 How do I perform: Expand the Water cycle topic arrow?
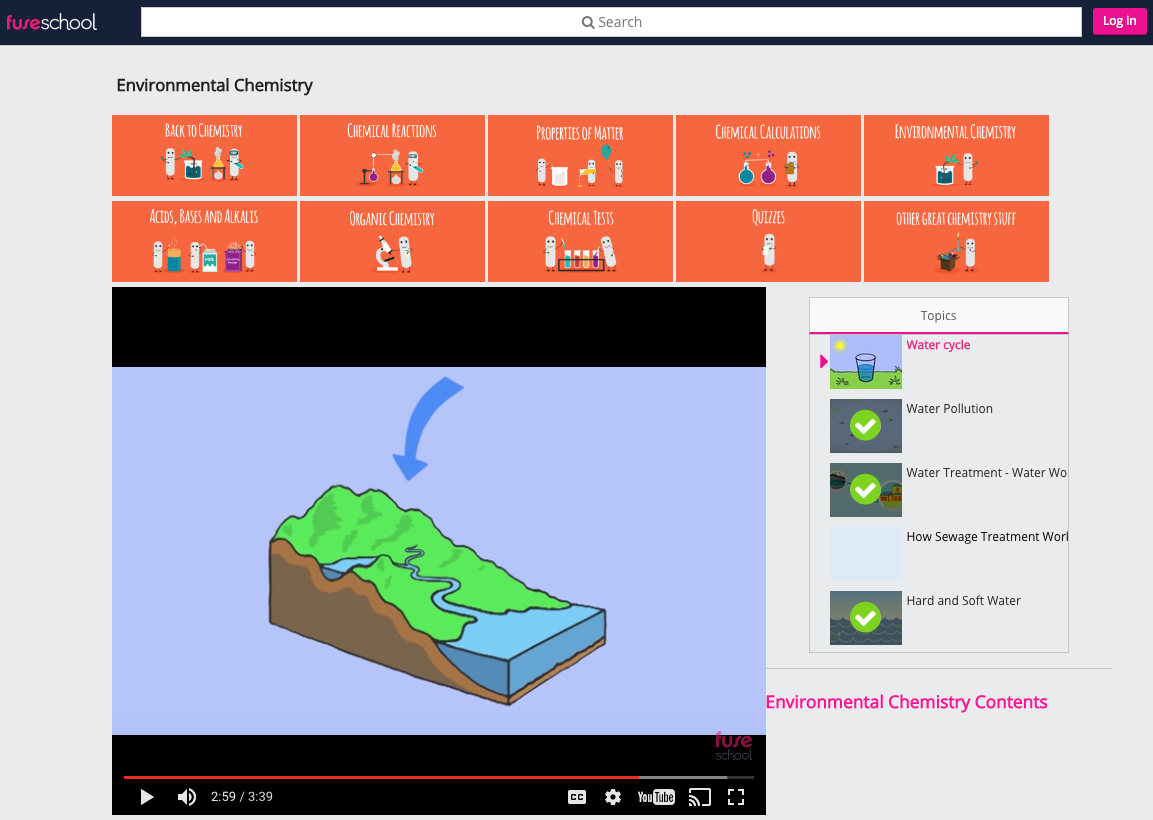[x=823, y=361]
